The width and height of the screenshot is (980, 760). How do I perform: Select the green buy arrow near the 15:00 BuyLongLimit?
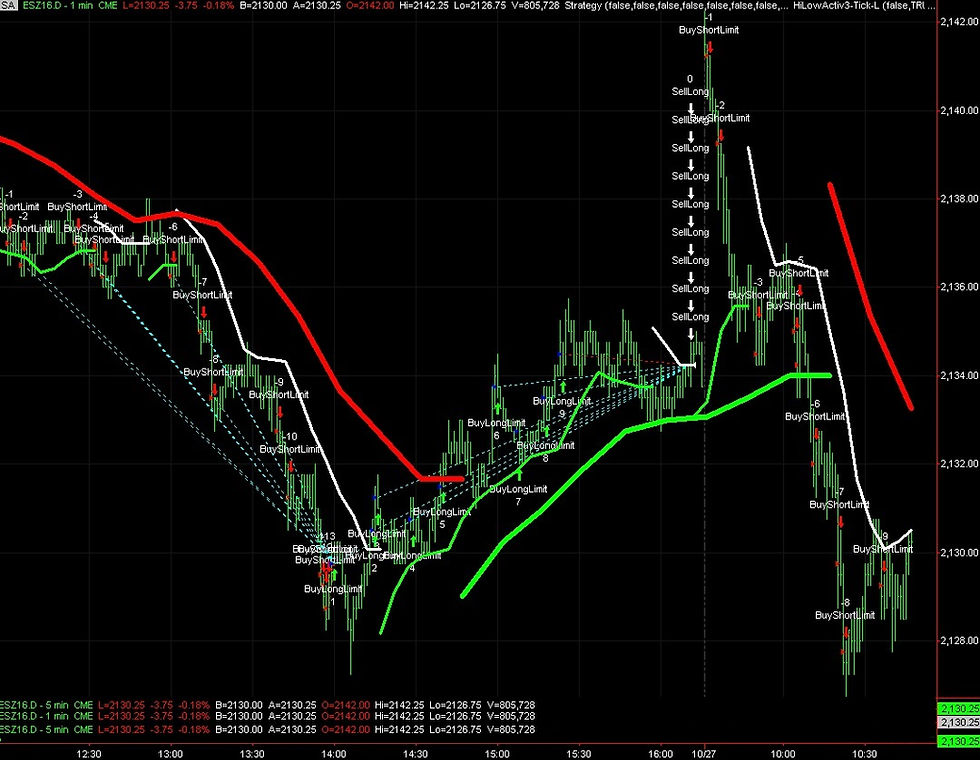497,407
